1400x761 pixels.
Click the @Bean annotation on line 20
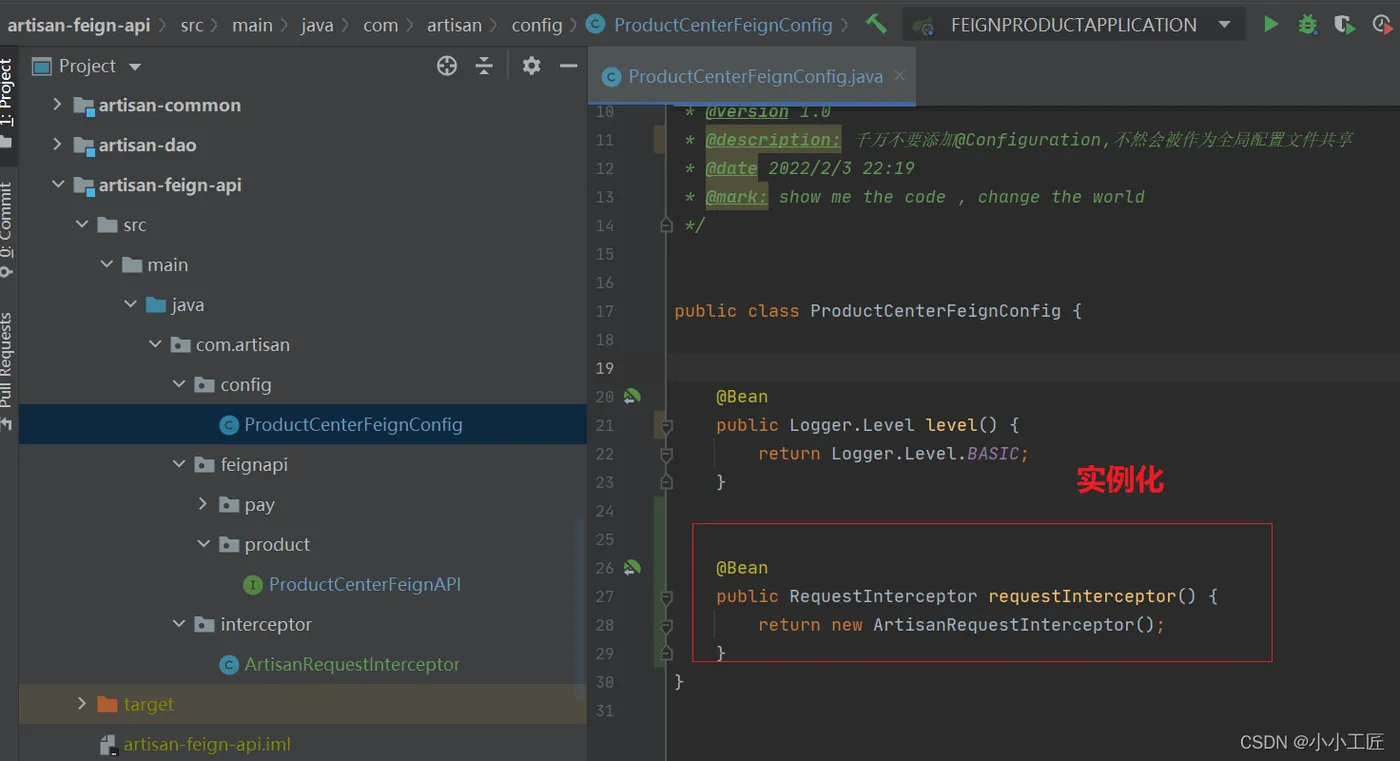point(742,397)
